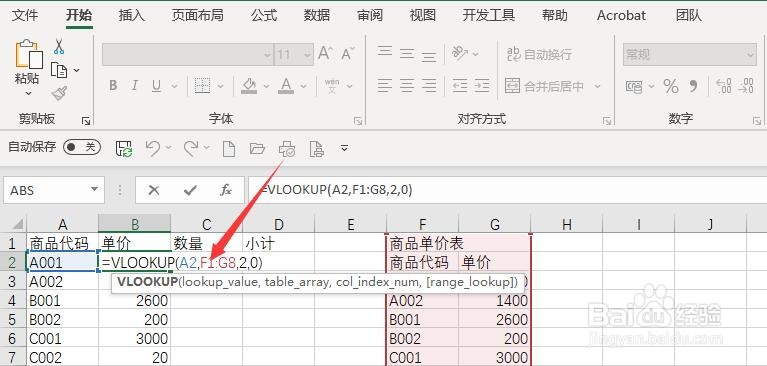The width and height of the screenshot is (767, 366).
Task: Click the Redo arrow
Action: click(x=190, y=148)
